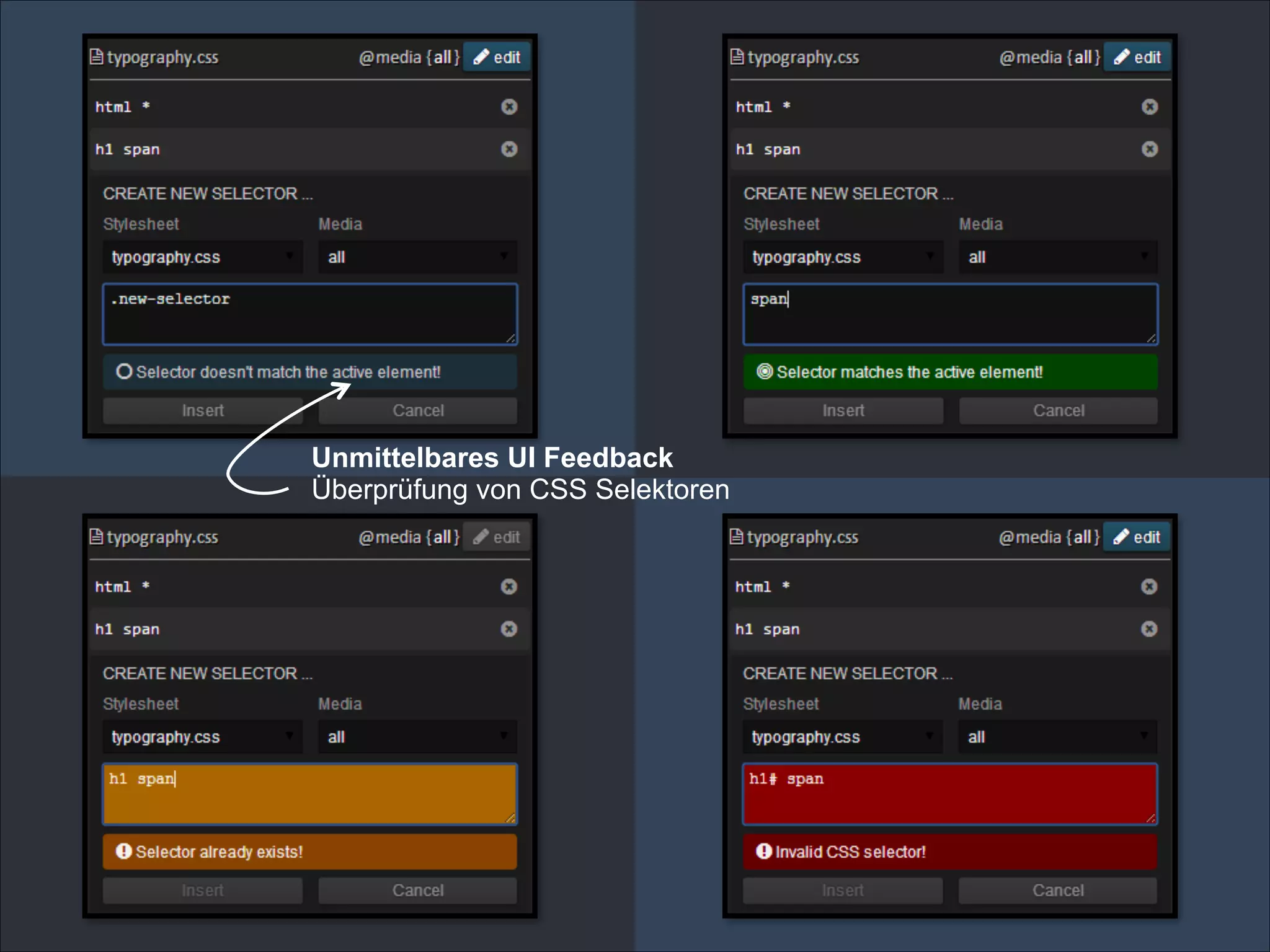Open Media dropdown in bottom-right panel
This screenshot has width=1270, height=952.
pyautogui.click(x=1058, y=736)
